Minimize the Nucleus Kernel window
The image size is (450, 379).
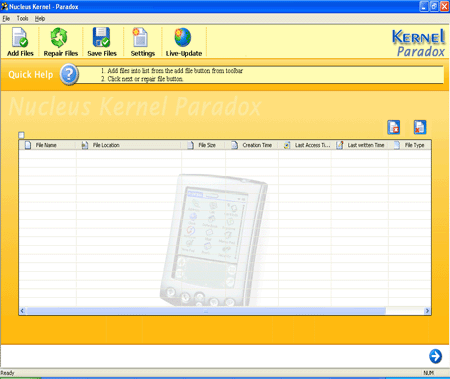[x=424, y=6]
